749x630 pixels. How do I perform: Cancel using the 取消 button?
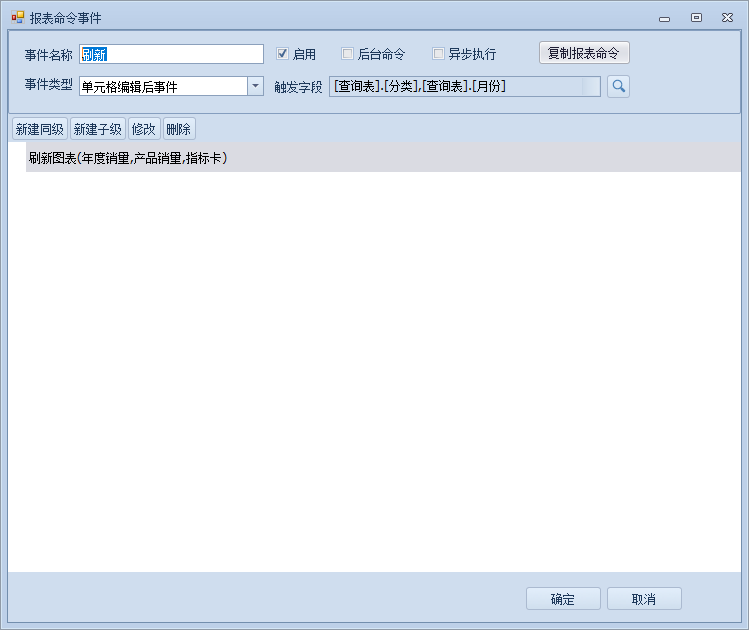point(644,599)
